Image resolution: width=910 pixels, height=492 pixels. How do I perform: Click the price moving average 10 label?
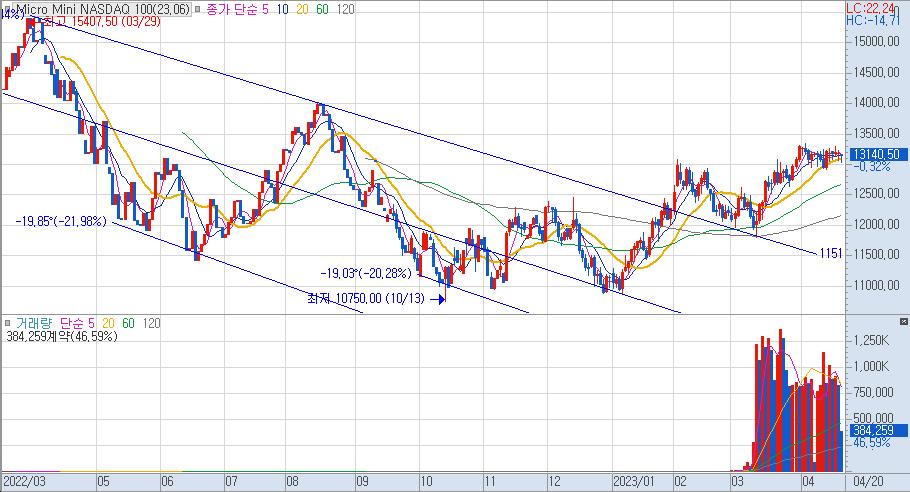(283, 9)
